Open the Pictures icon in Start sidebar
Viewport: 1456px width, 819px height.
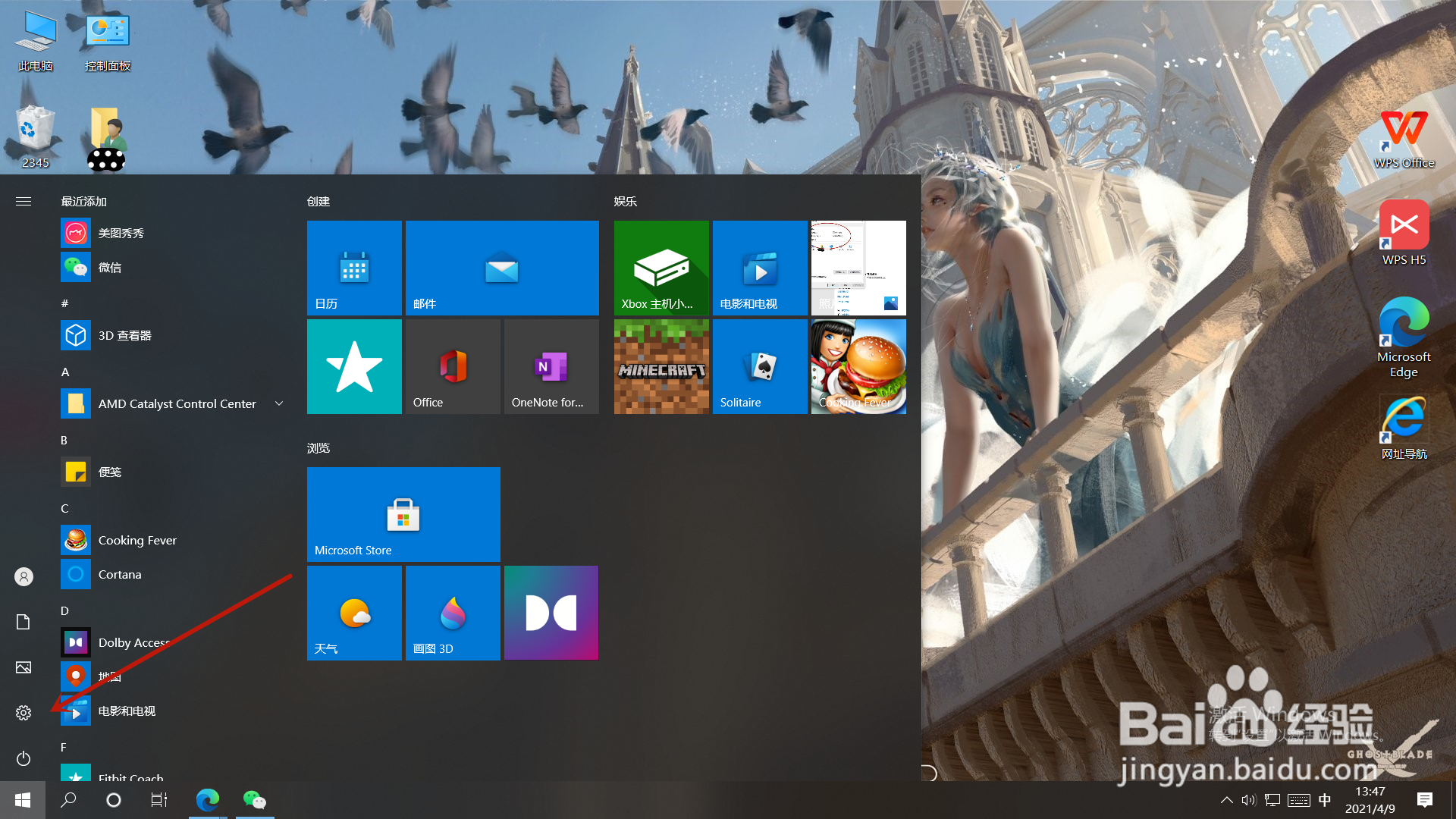click(24, 667)
